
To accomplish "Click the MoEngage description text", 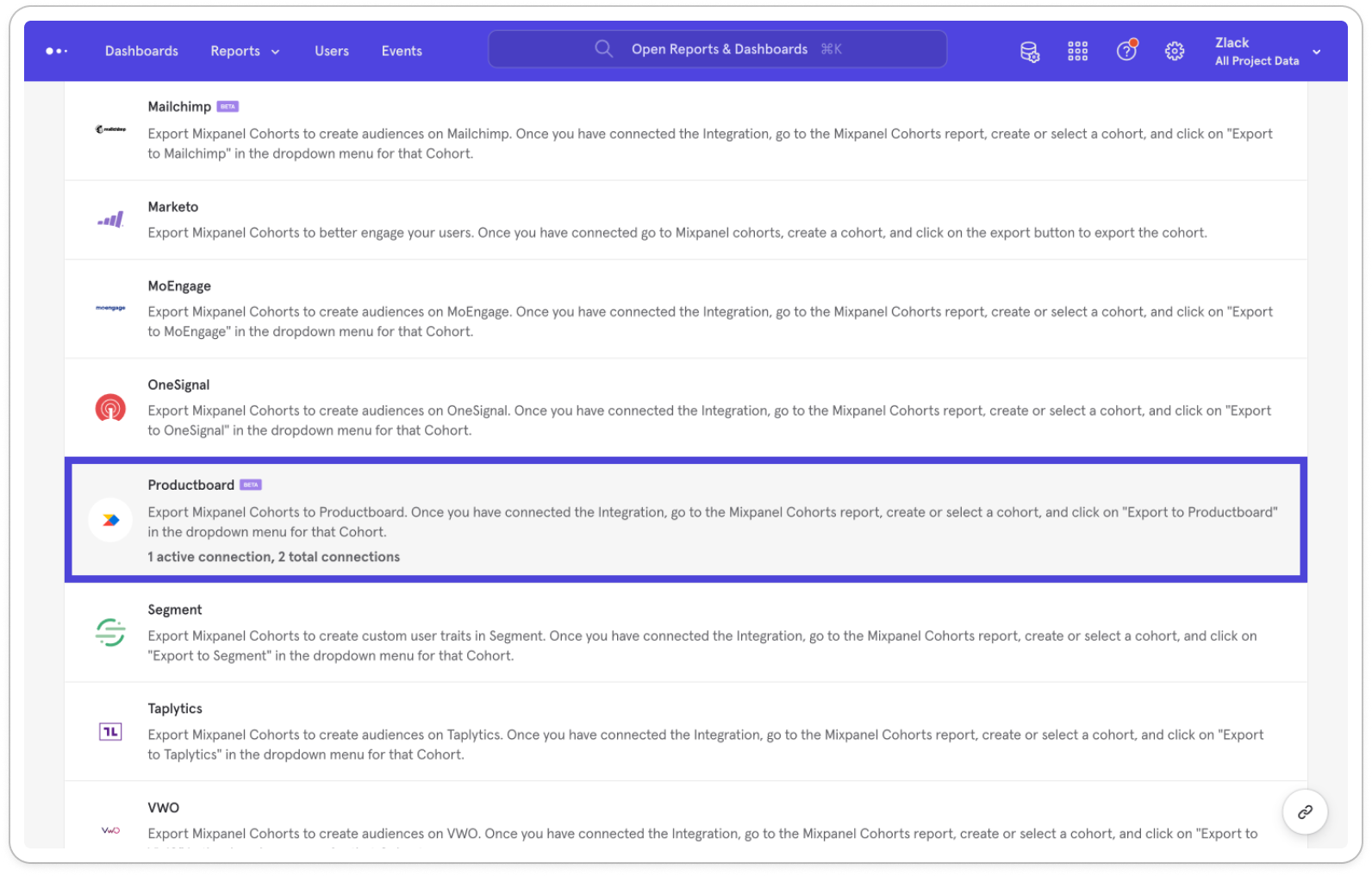I will click(x=710, y=322).
